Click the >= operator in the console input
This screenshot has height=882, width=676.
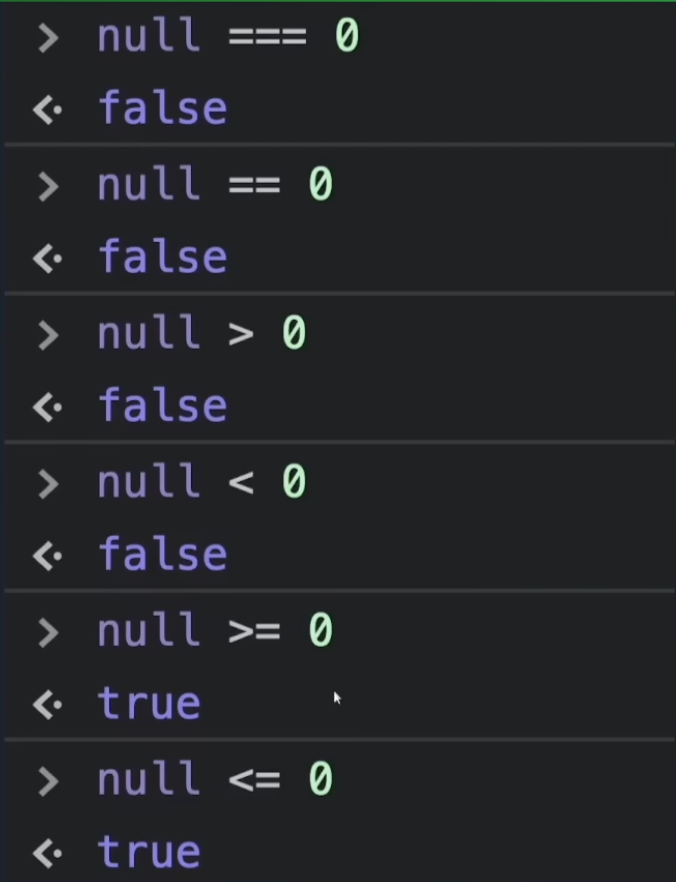(x=254, y=632)
